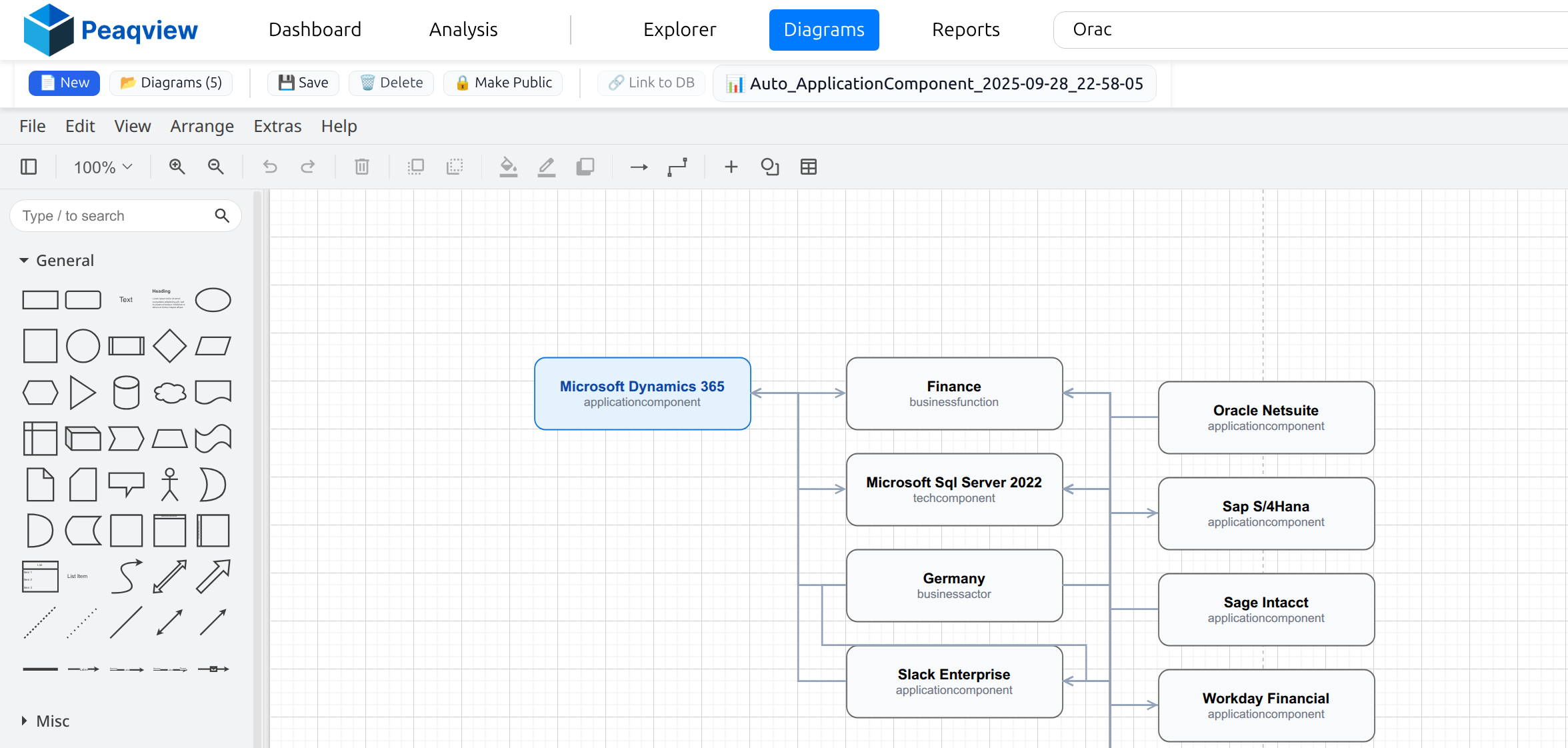Screen dimensions: 1568x748
Task: Select the Zoom In tool
Action: point(177,167)
